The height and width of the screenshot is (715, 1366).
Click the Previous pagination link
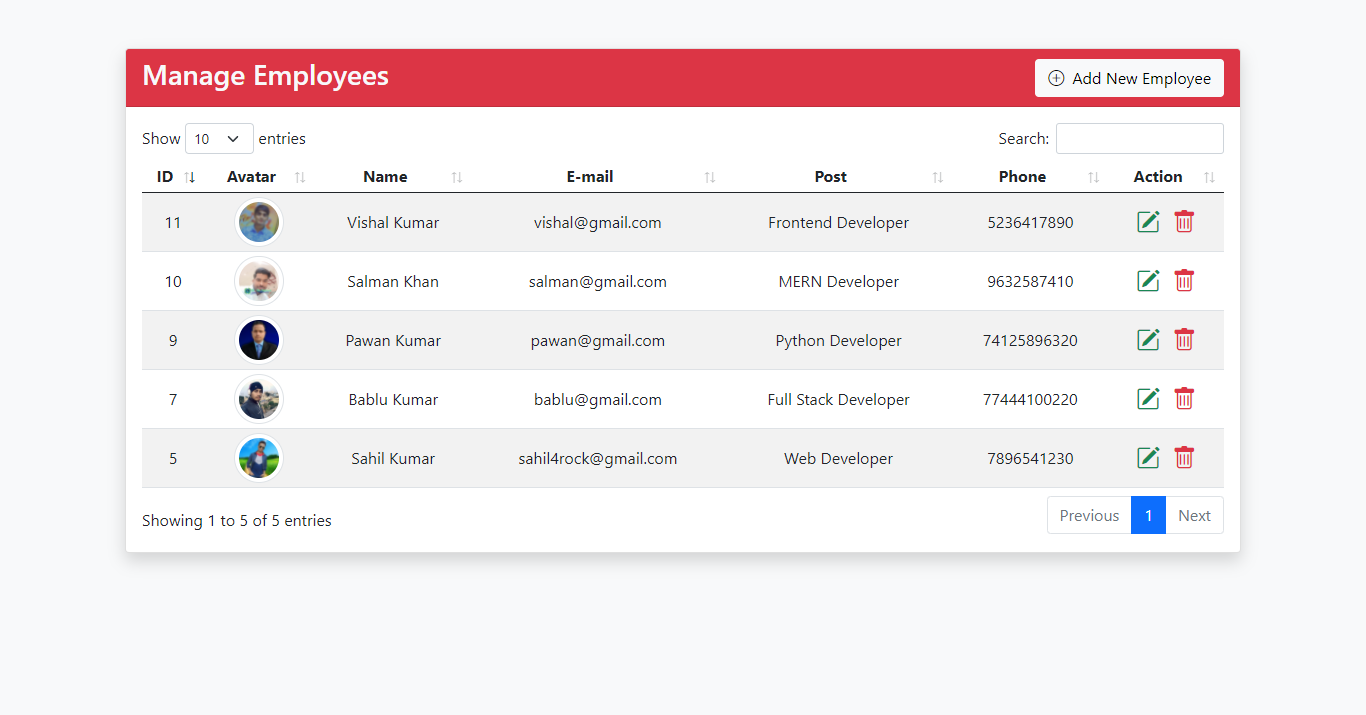click(1088, 515)
